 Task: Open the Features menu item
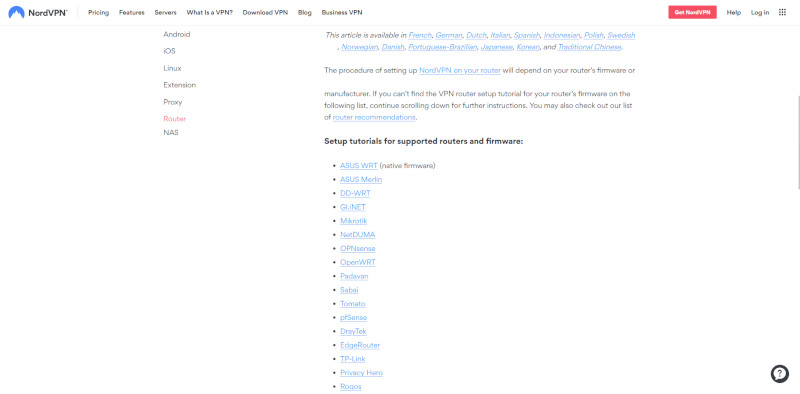(132, 12)
